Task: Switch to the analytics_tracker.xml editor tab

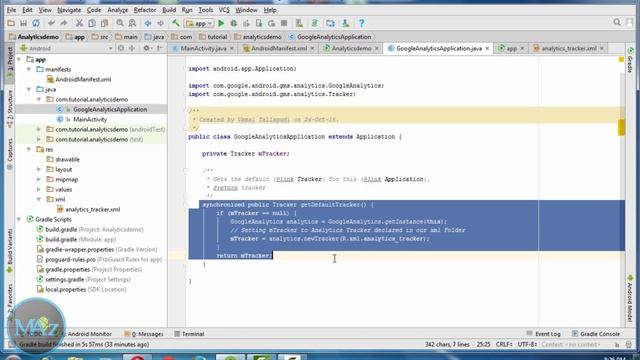Action: click(569, 48)
